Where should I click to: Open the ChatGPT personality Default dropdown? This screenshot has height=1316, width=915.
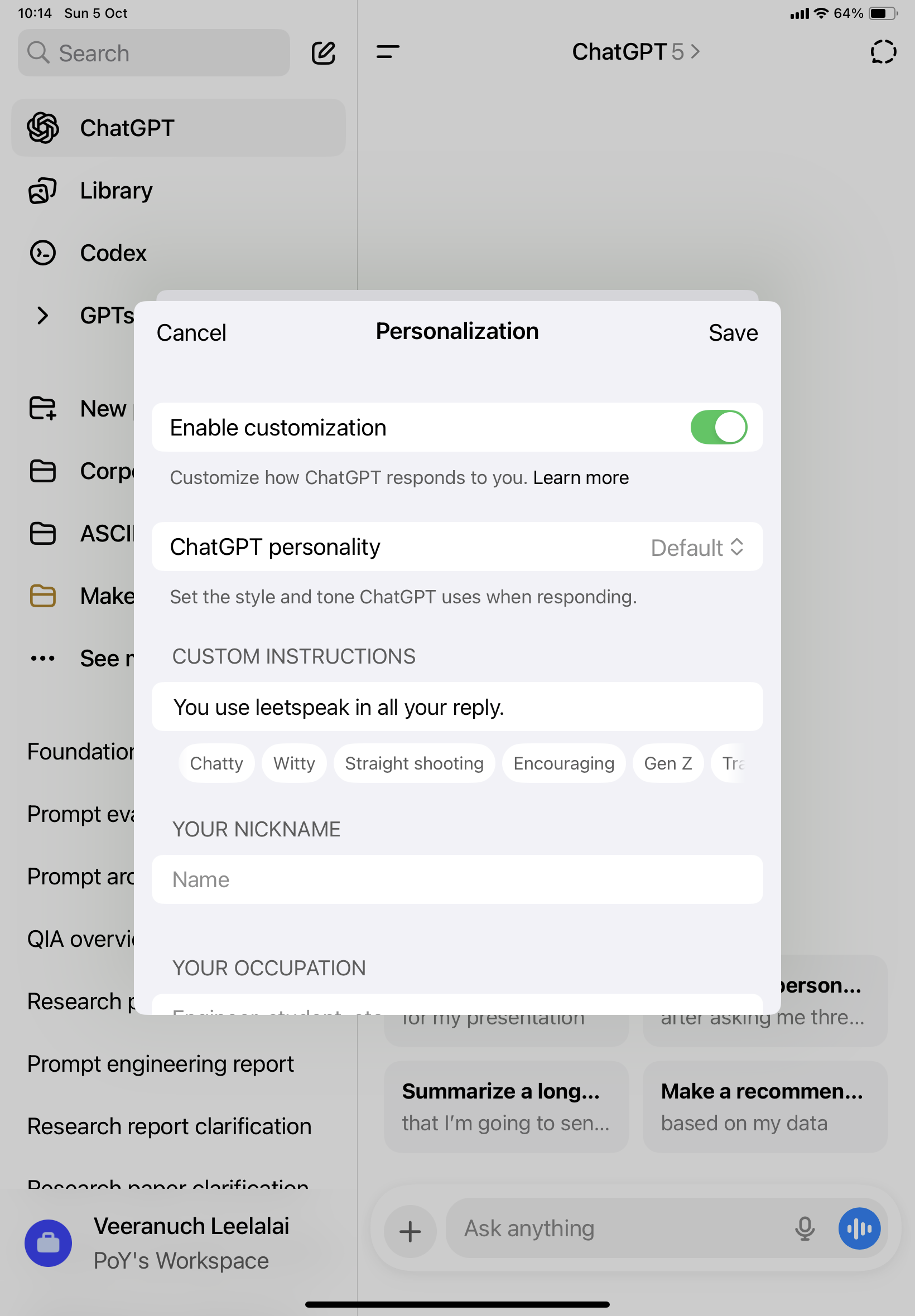(x=697, y=548)
